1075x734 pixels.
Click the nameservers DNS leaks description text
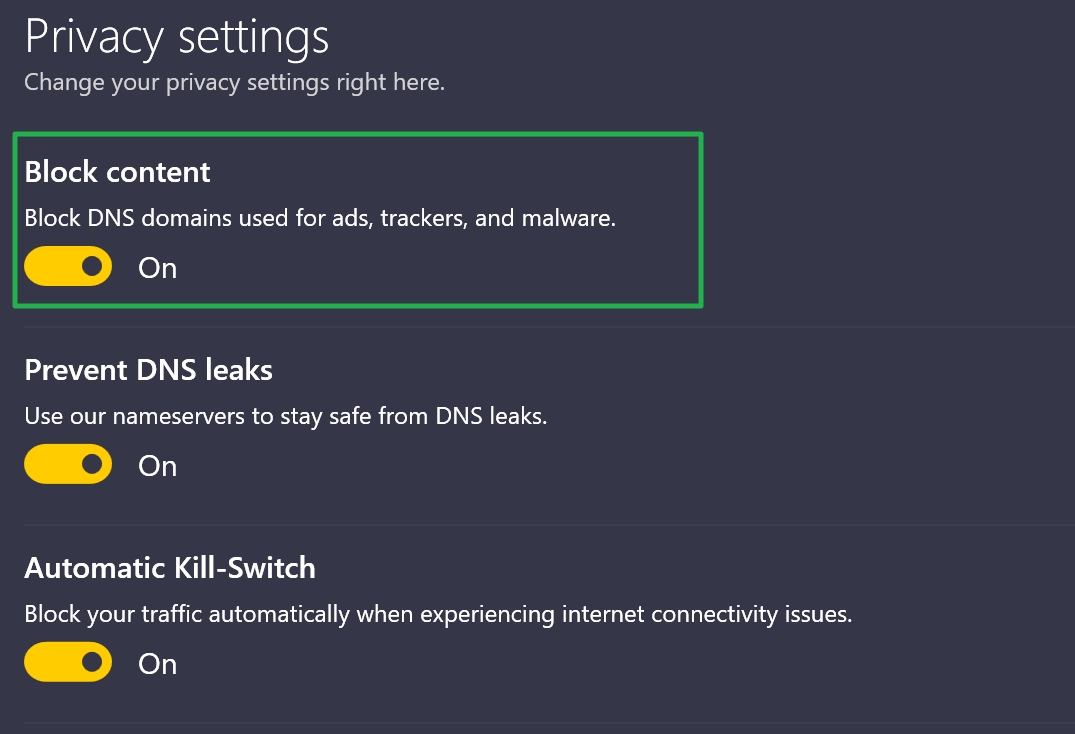(x=286, y=415)
